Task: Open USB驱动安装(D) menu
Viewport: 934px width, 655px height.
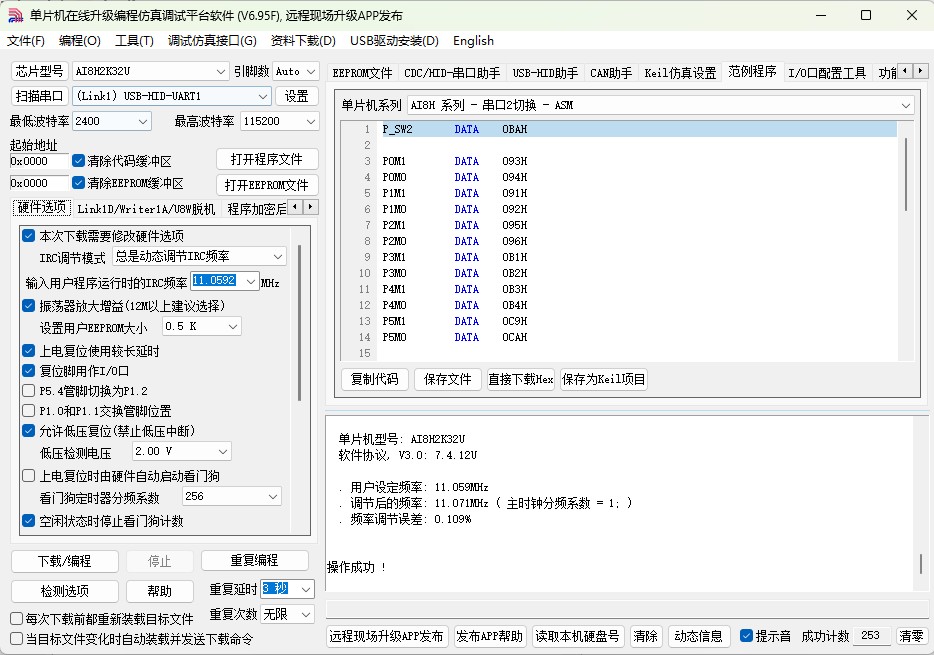Action: point(394,41)
